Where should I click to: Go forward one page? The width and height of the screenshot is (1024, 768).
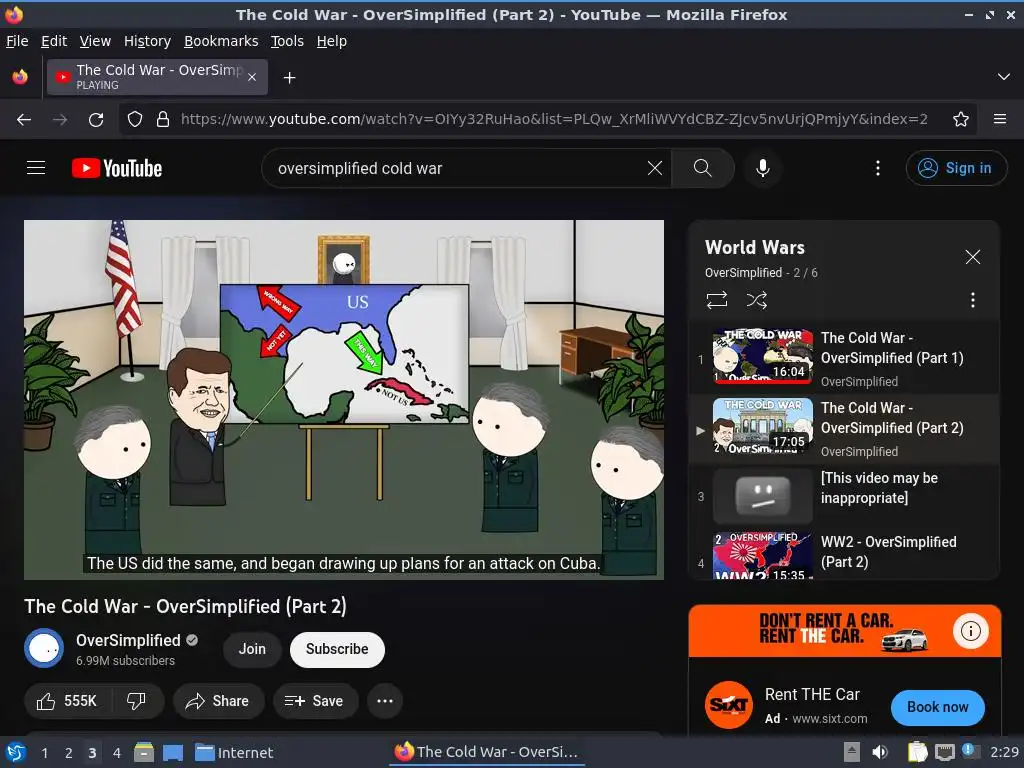[59, 119]
